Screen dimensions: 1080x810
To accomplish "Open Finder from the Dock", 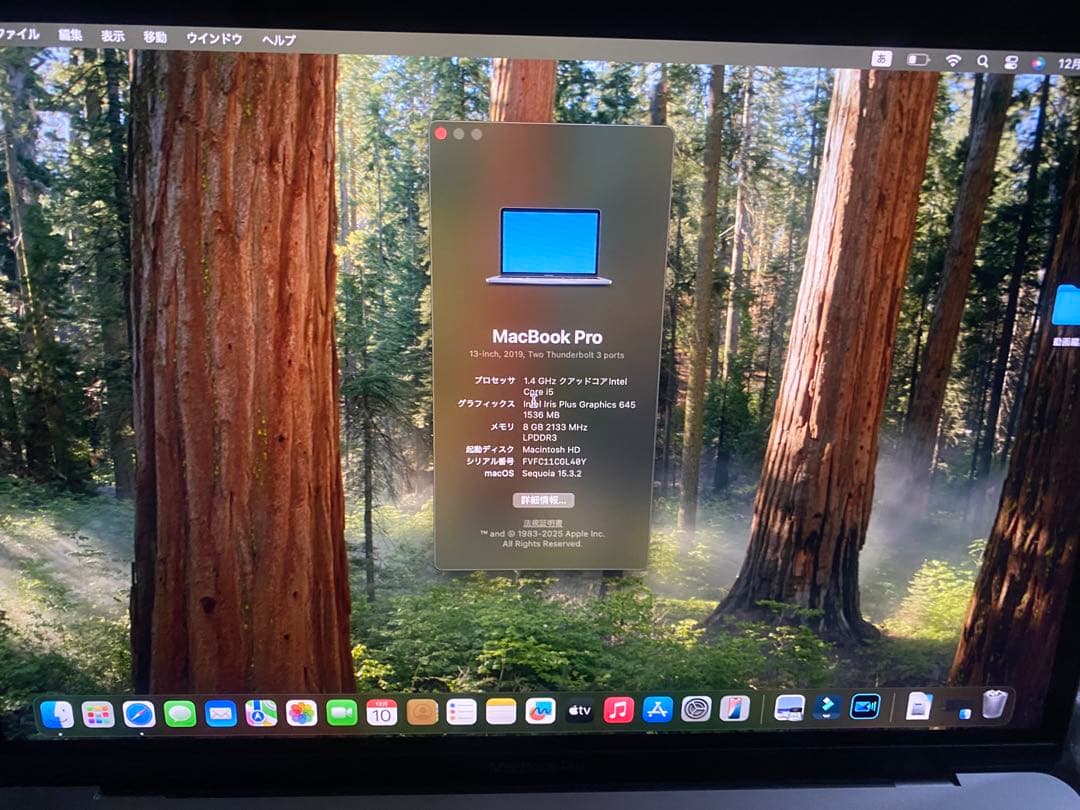I will (x=57, y=712).
